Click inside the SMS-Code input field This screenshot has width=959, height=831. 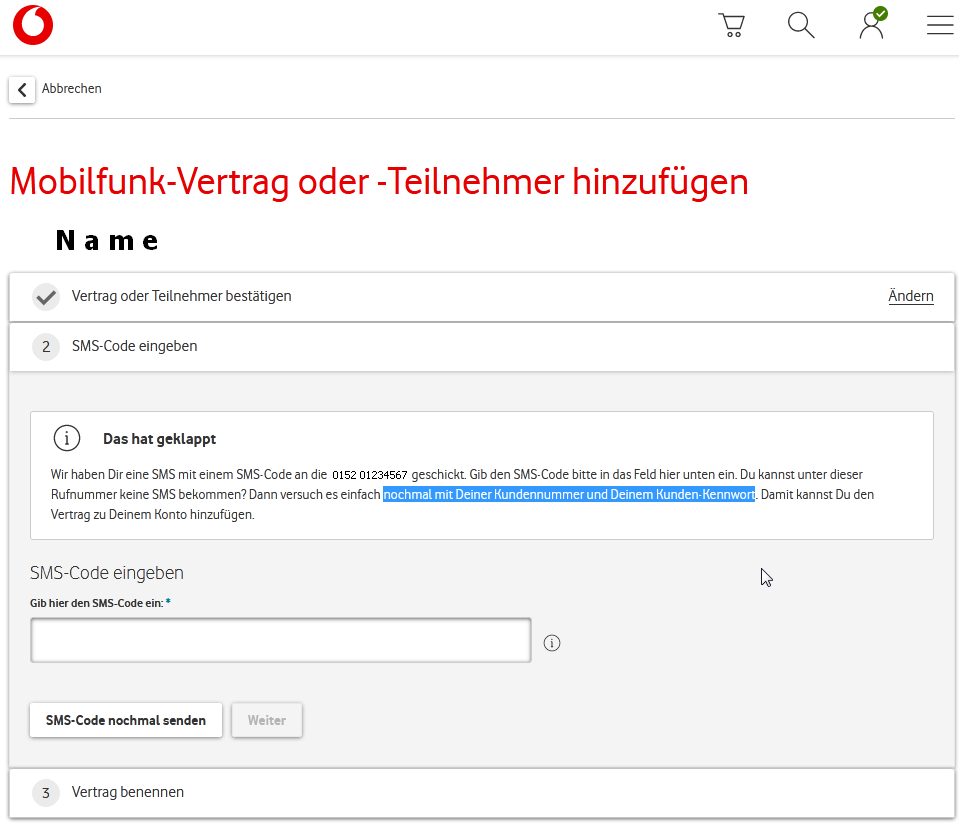pos(280,640)
